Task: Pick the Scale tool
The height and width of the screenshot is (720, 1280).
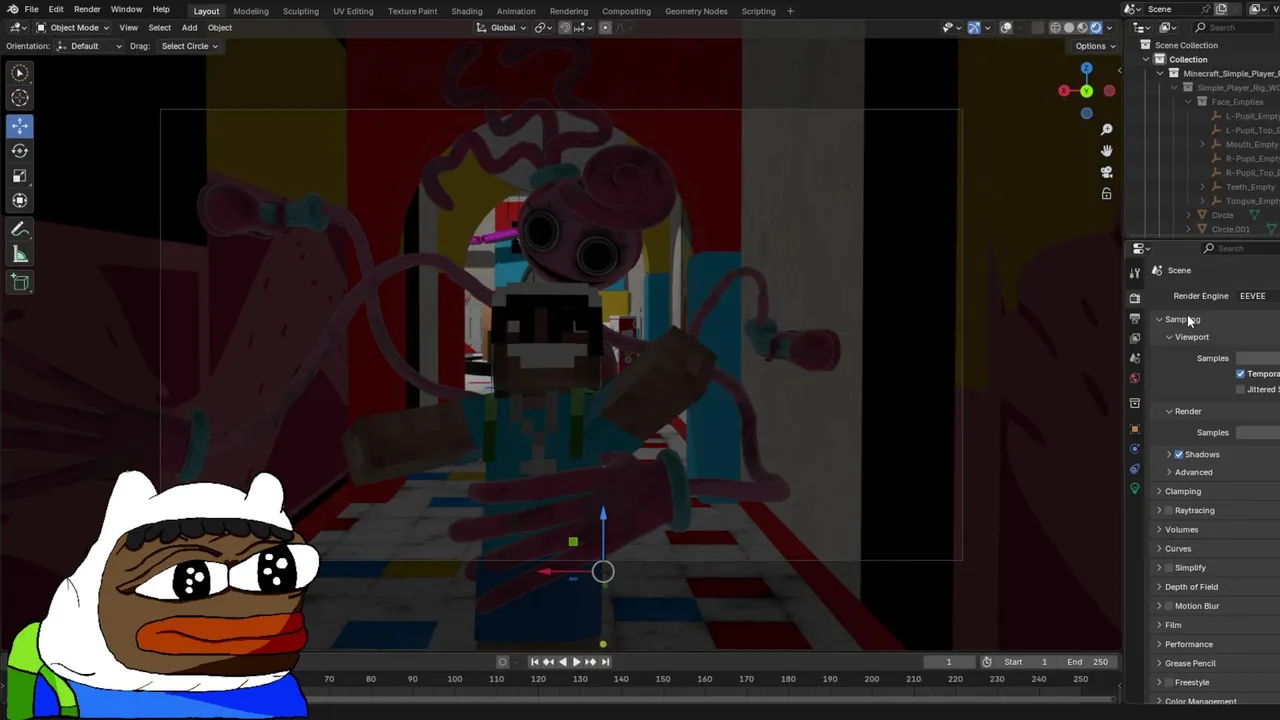Action: point(20,176)
